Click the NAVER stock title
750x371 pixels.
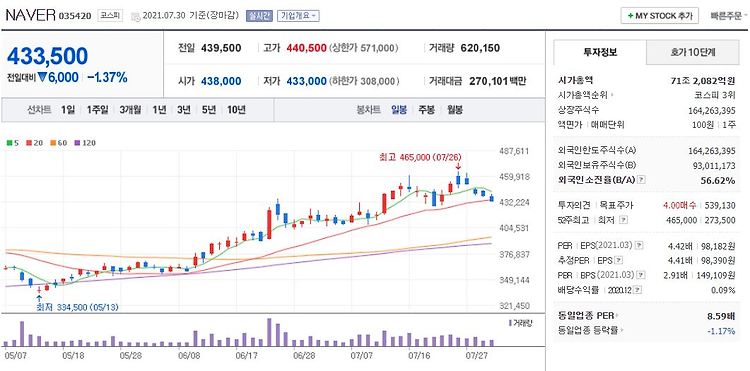point(31,15)
